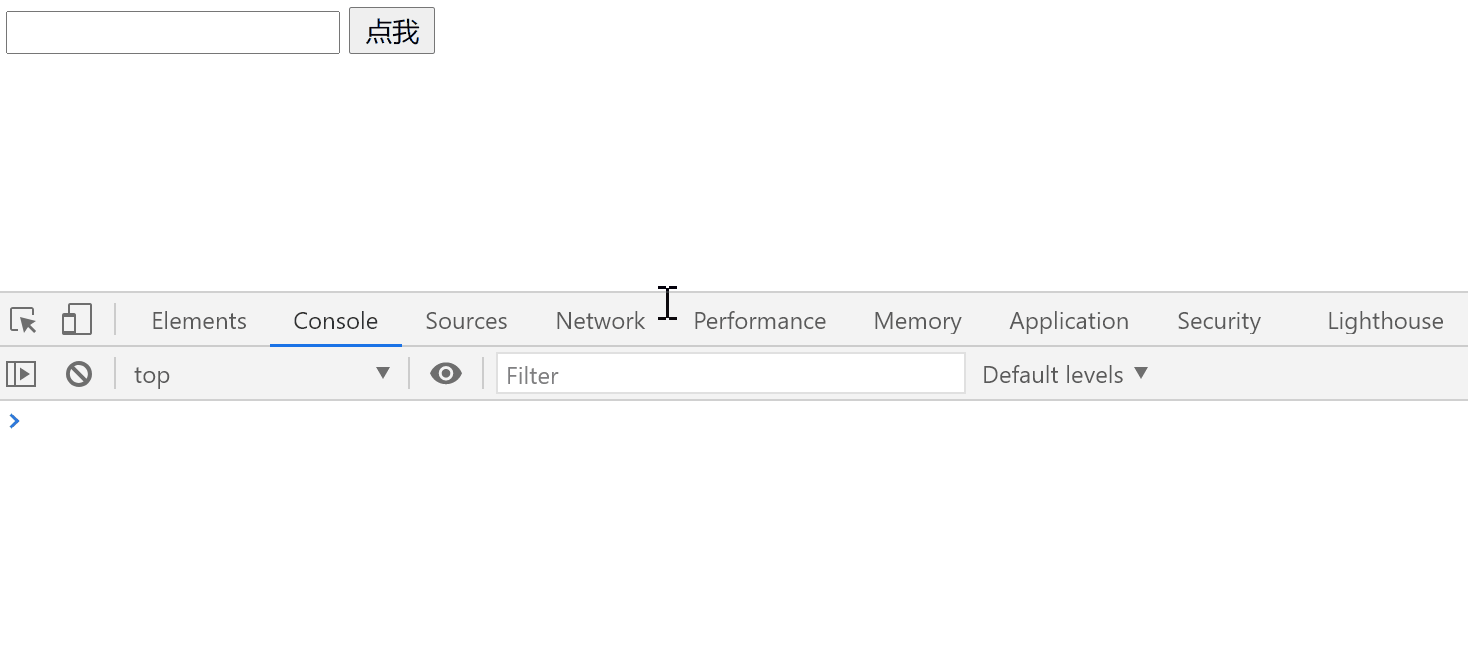
Task: Switch to the Elements tab
Action: tap(199, 321)
